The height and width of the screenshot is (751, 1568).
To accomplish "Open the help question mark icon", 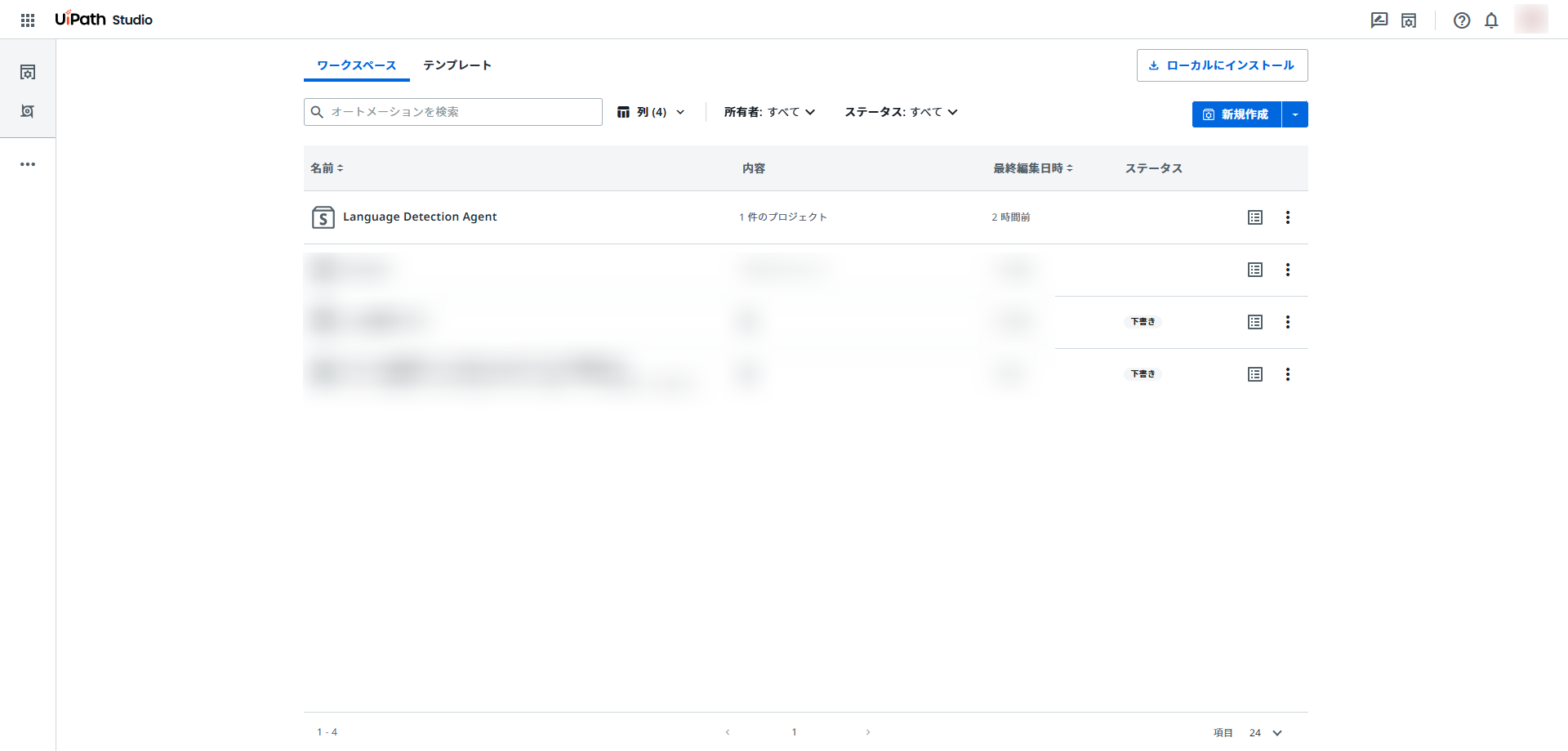I will [1462, 20].
